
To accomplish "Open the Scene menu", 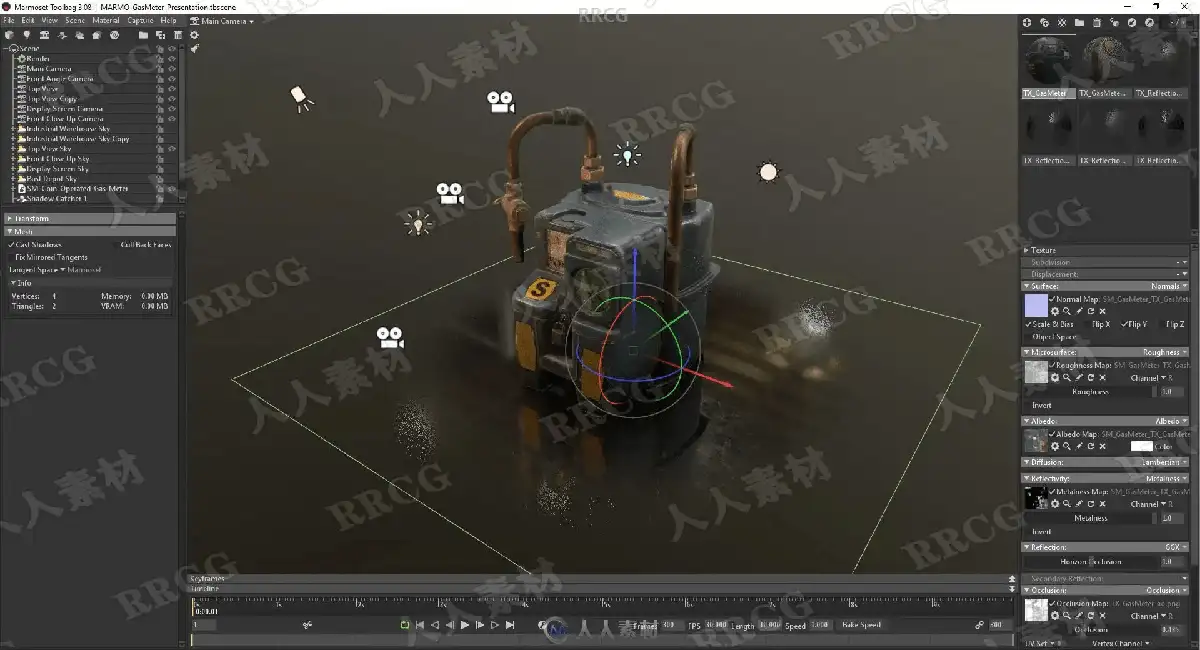I will tap(75, 20).
